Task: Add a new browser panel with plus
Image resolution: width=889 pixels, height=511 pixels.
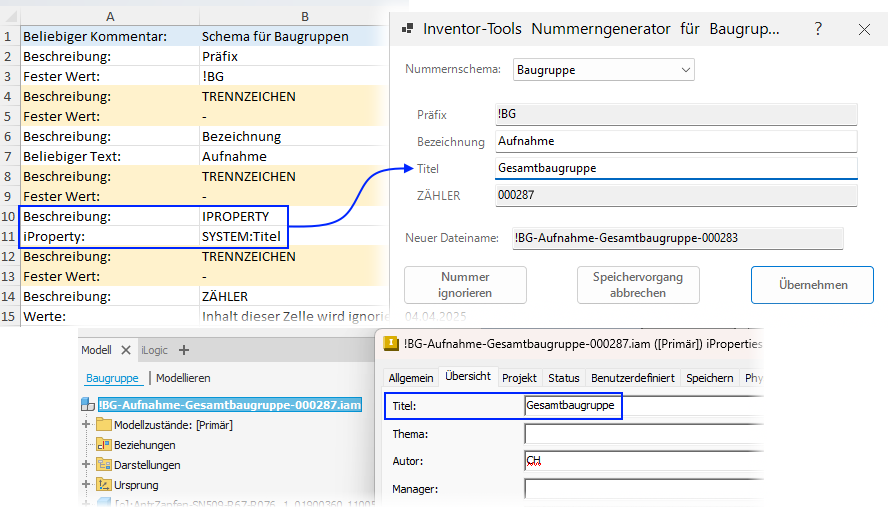Action: point(184,350)
